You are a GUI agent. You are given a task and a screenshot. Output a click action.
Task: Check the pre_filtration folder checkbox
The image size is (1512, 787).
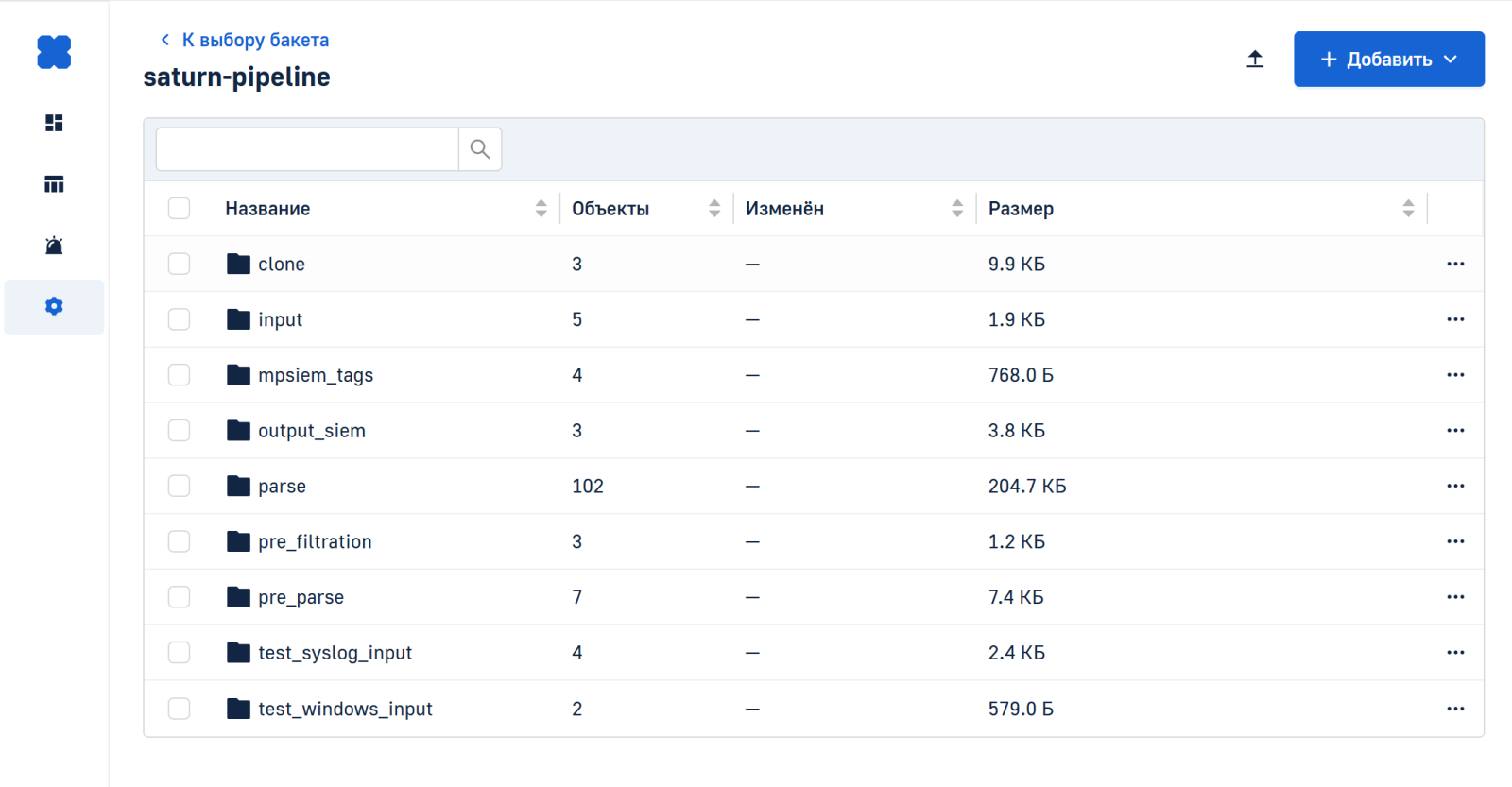[179, 541]
